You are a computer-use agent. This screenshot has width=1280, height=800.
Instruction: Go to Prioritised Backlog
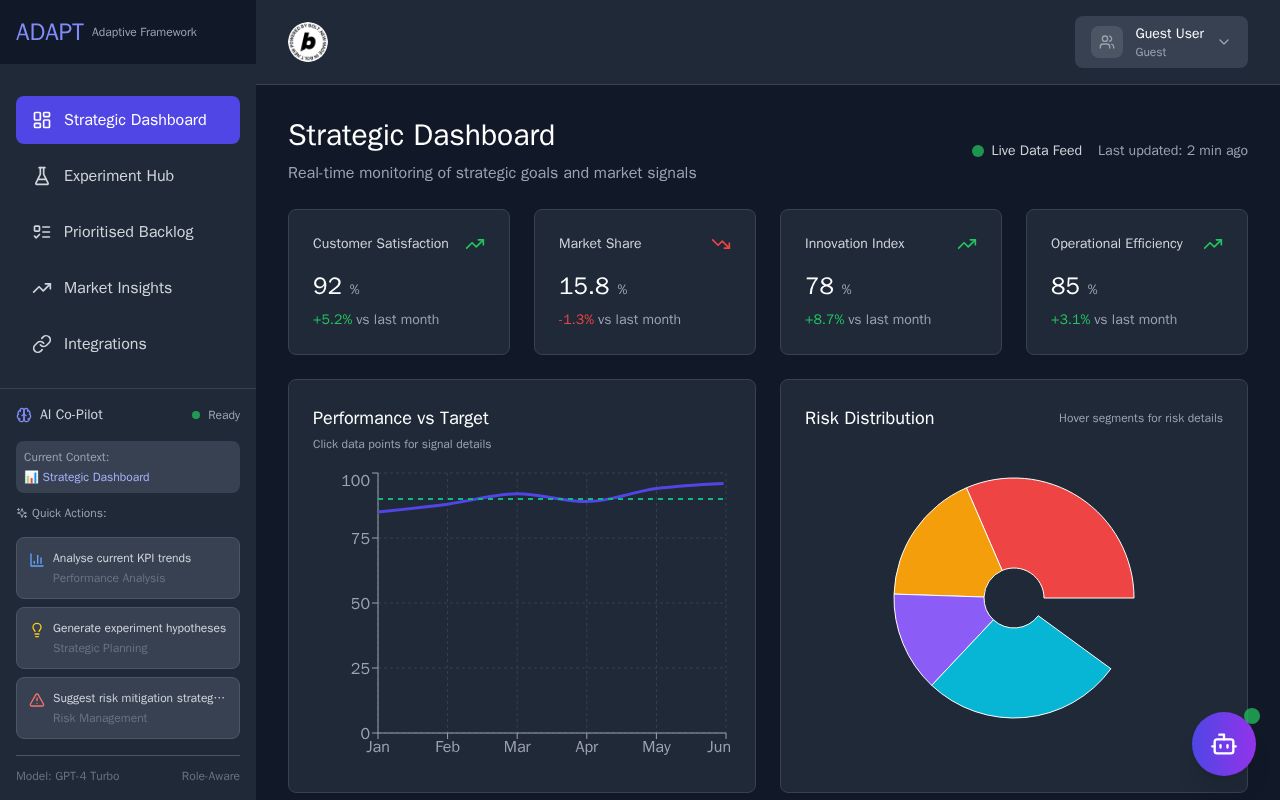pos(128,232)
